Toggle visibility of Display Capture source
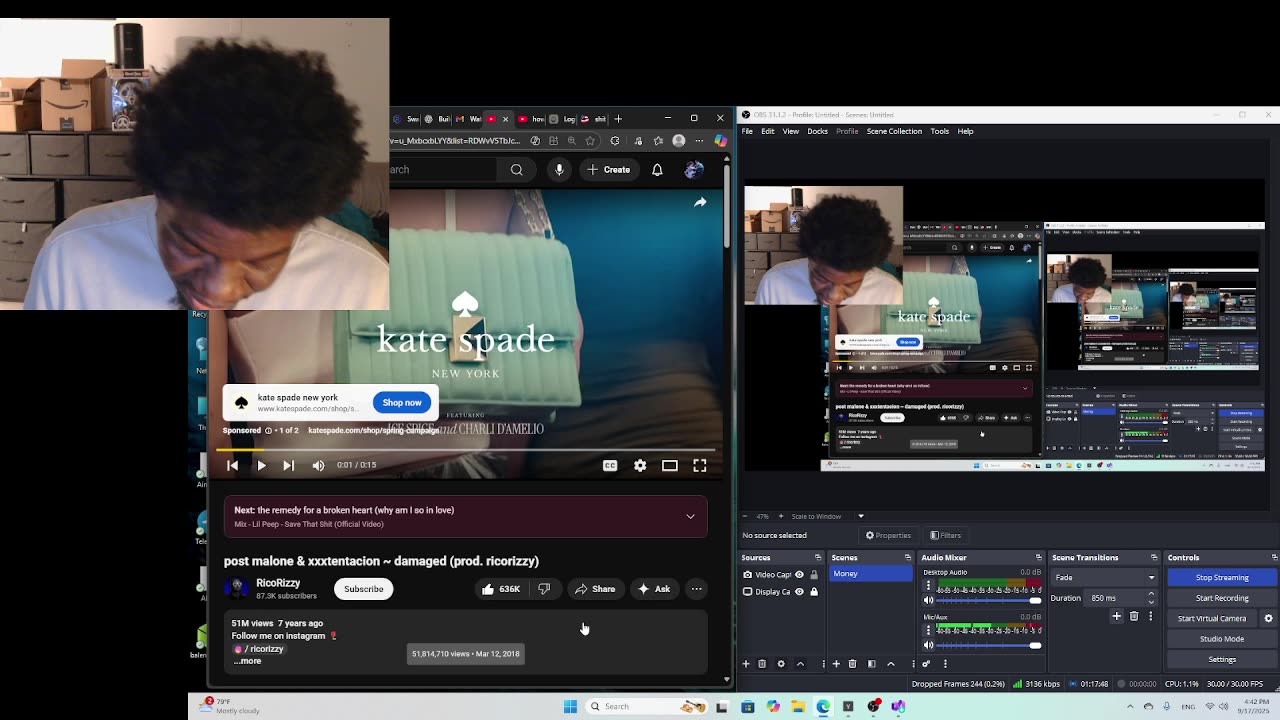The width and height of the screenshot is (1280, 720). coord(799,592)
